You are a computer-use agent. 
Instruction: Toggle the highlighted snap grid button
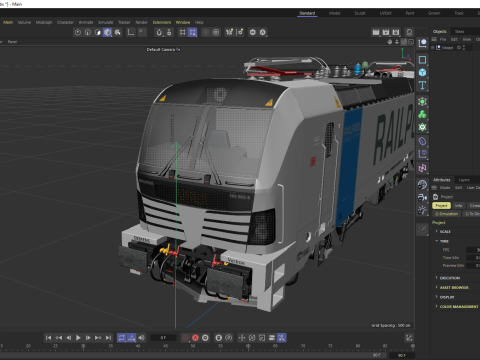192,32
